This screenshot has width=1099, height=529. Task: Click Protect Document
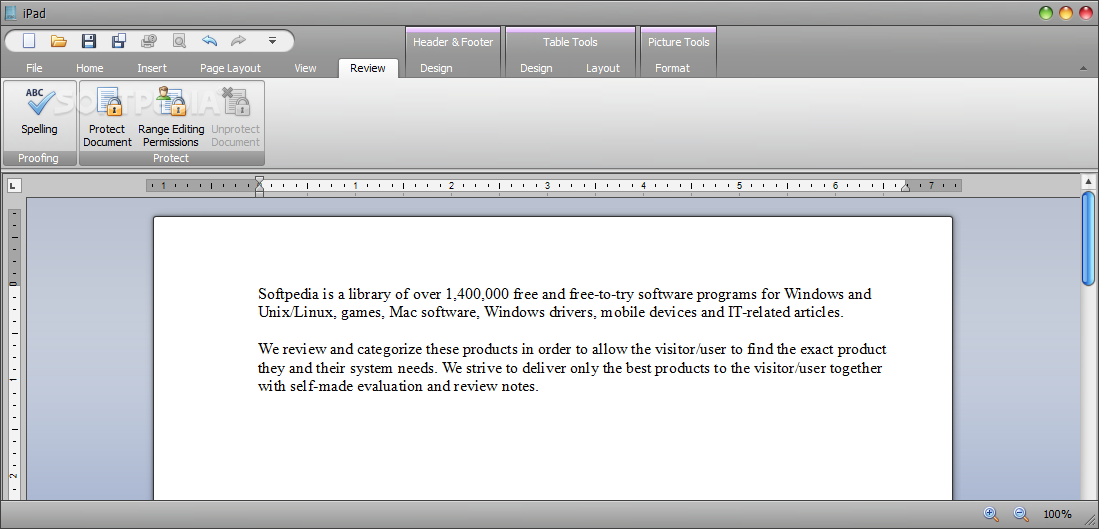(107, 117)
